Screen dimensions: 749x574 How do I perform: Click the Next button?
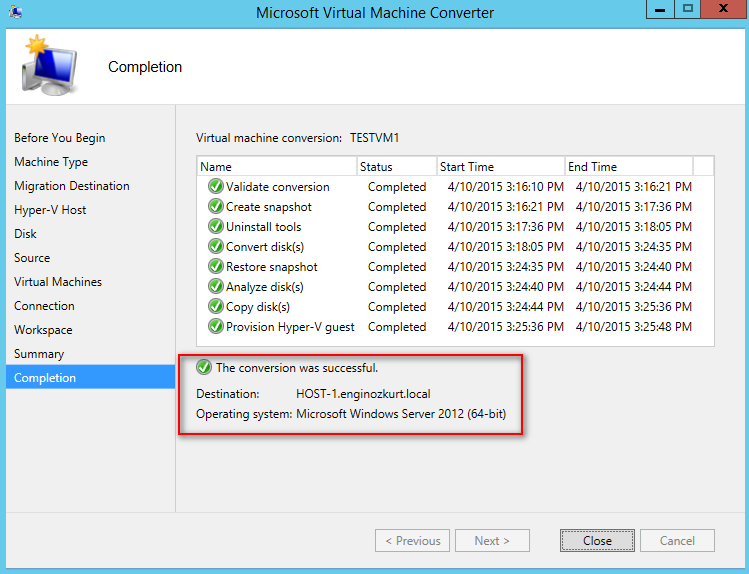tap(492, 541)
